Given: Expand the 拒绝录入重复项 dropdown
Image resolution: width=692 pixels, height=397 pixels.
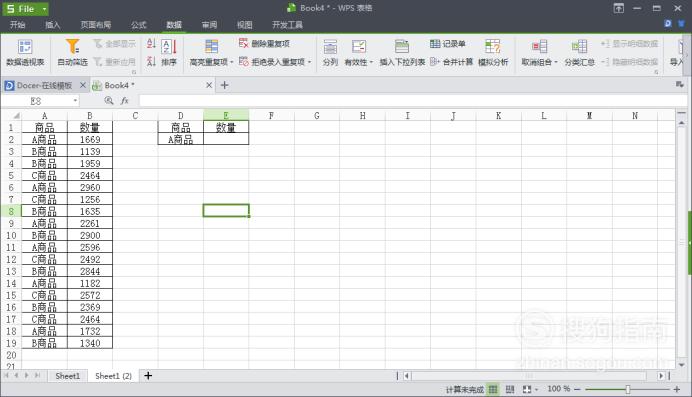Looking at the screenshot, I should tap(309, 62).
